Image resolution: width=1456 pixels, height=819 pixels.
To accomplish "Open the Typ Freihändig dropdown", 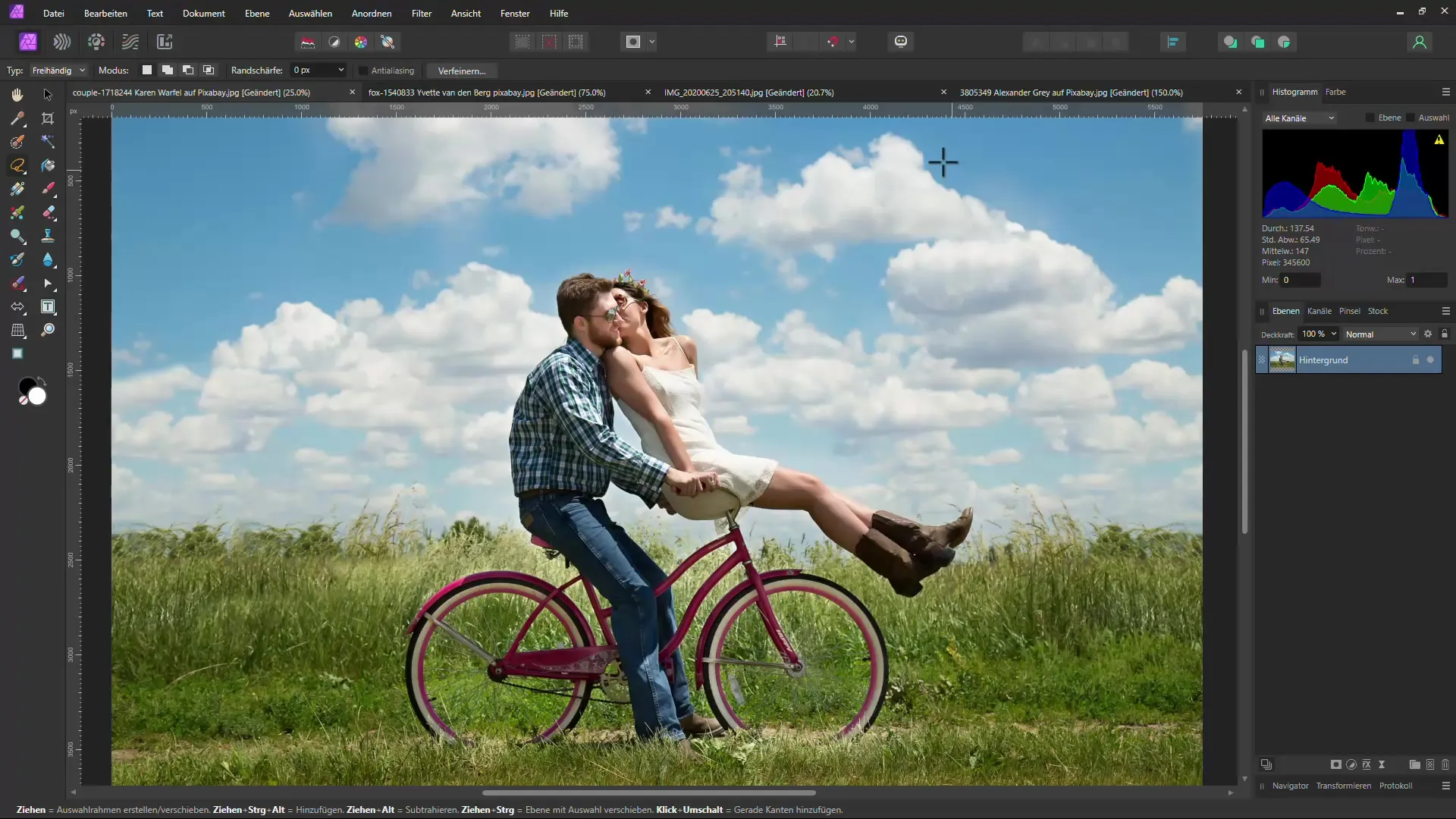I will tap(59, 71).
